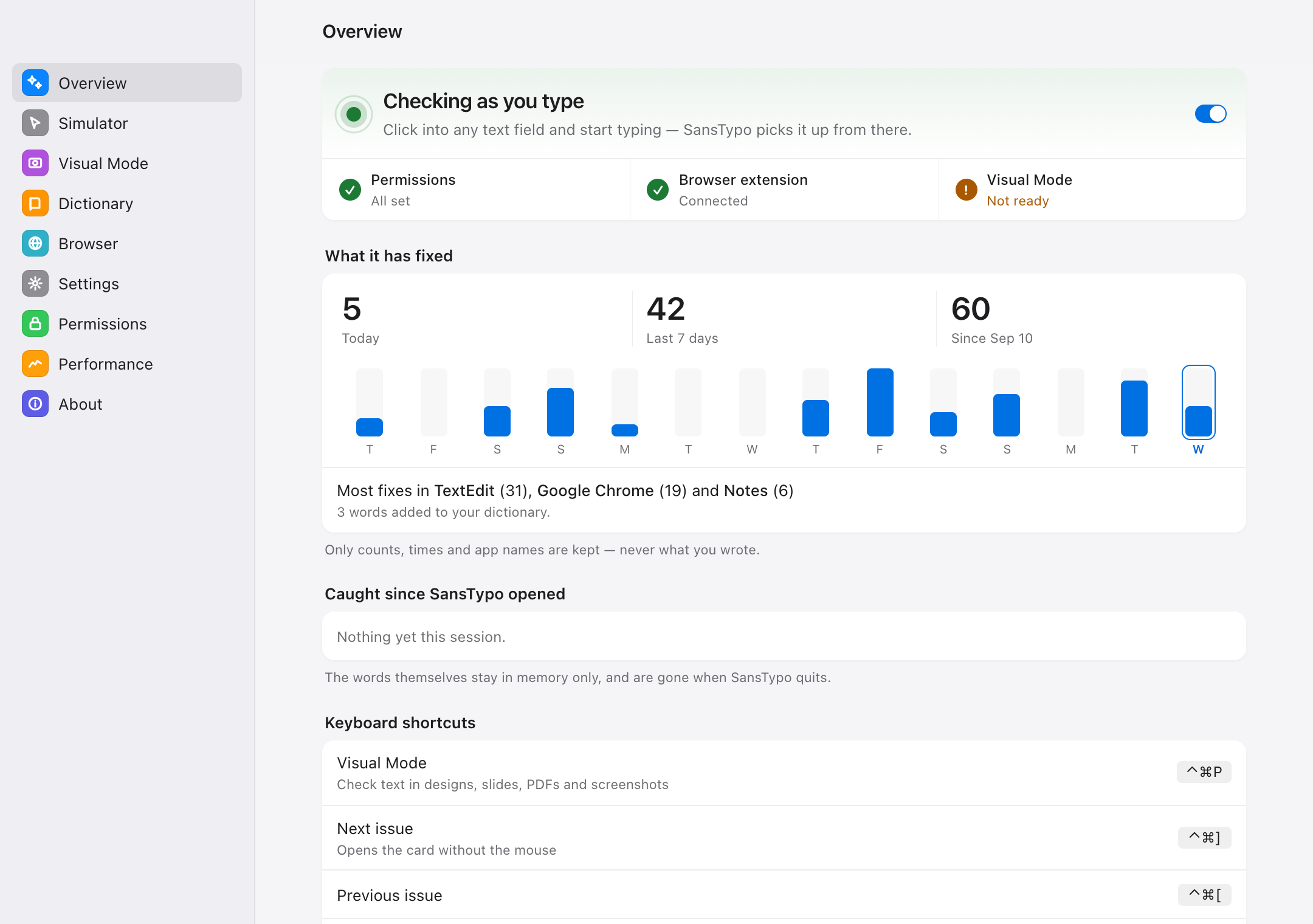1313x924 pixels.
Task: Click the ⌃⌘[ Previous issue shortcut key
Action: [x=1204, y=895]
